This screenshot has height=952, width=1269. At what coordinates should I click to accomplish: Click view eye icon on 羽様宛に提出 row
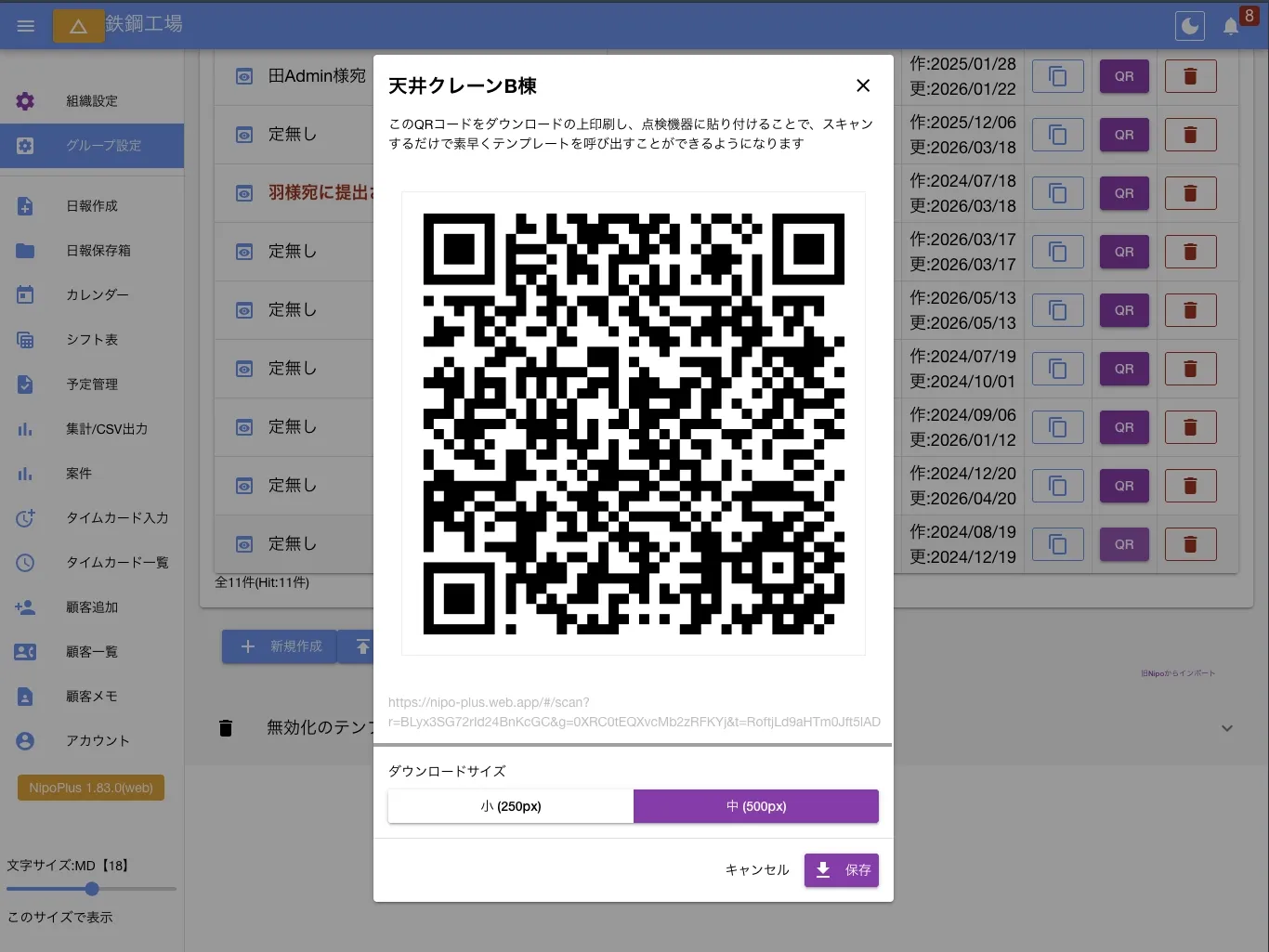[244, 193]
